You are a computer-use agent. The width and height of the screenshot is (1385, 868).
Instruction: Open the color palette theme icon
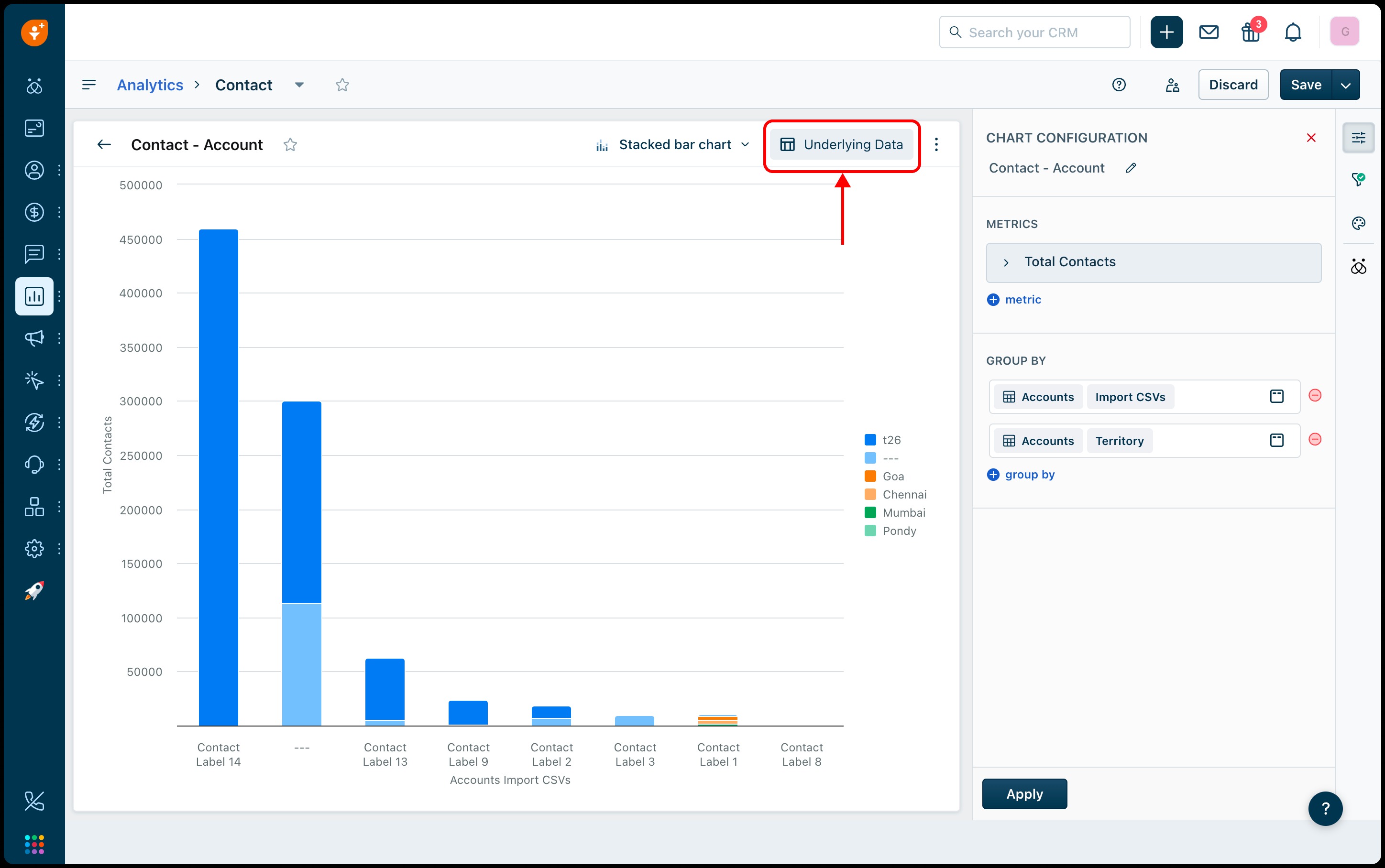click(x=1358, y=223)
